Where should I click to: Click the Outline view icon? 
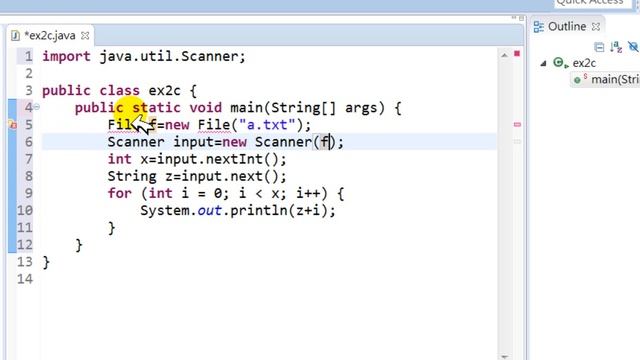(x=538, y=27)
